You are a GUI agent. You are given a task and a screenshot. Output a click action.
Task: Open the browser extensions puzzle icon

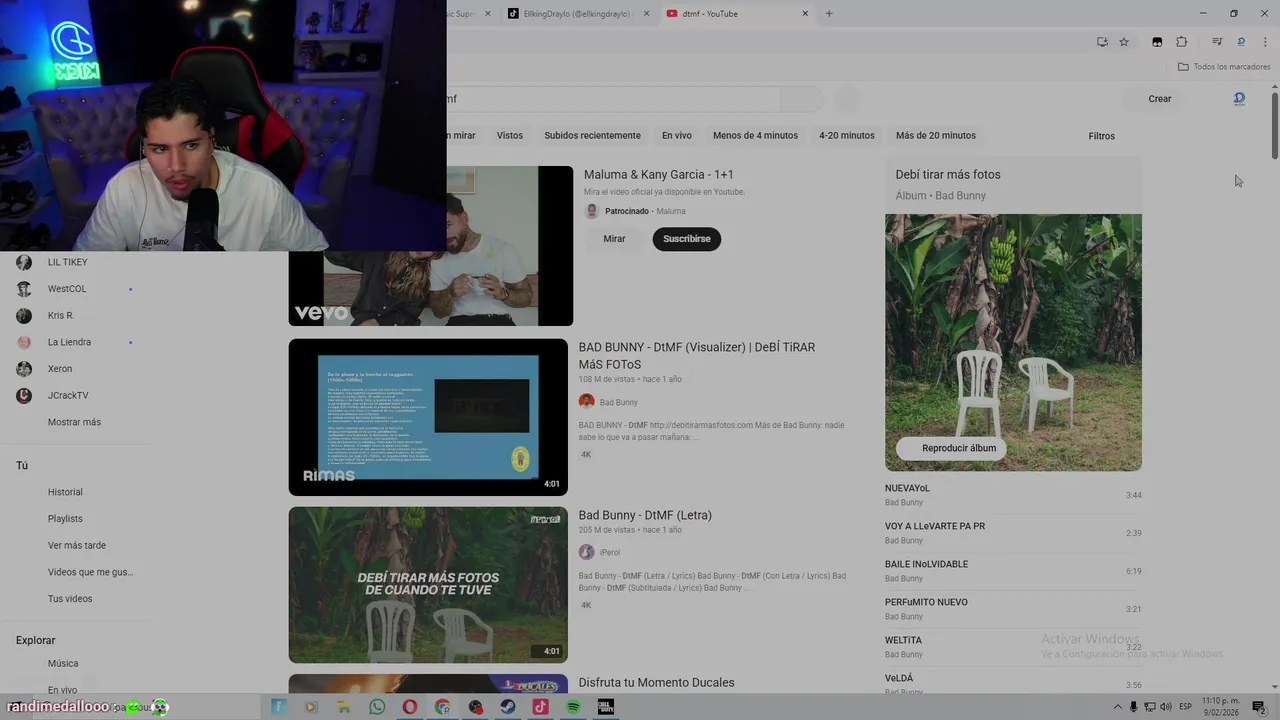tap(1181, 42)
